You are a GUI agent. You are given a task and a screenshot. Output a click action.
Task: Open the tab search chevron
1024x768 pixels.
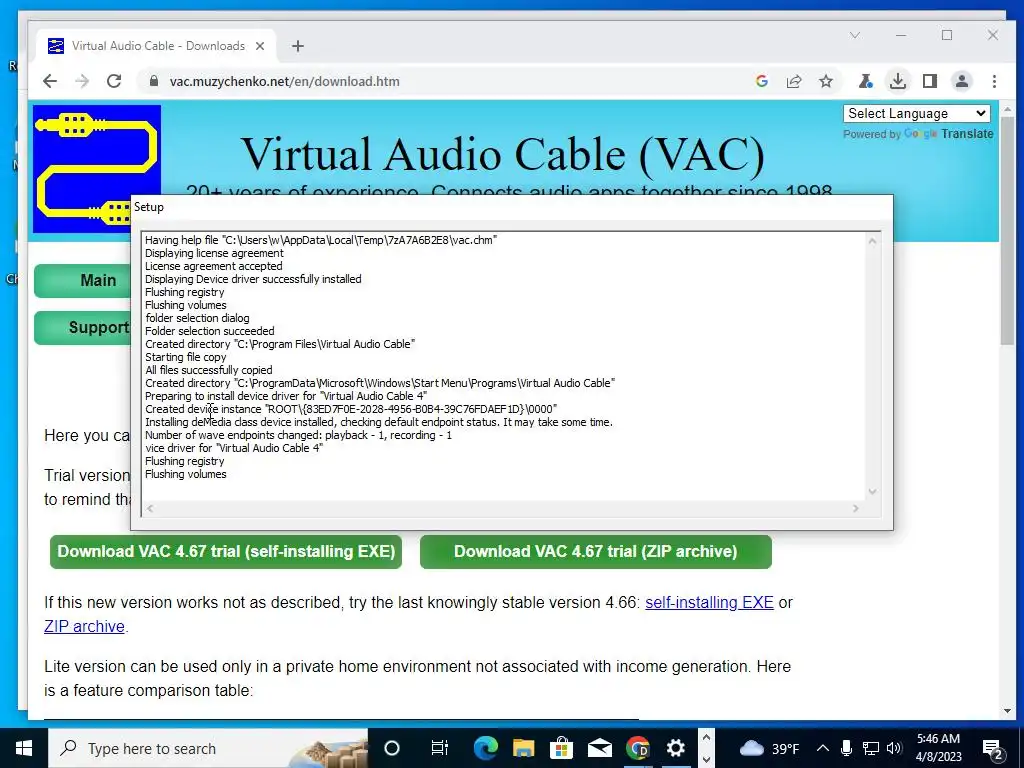click(x=855, y=35)
